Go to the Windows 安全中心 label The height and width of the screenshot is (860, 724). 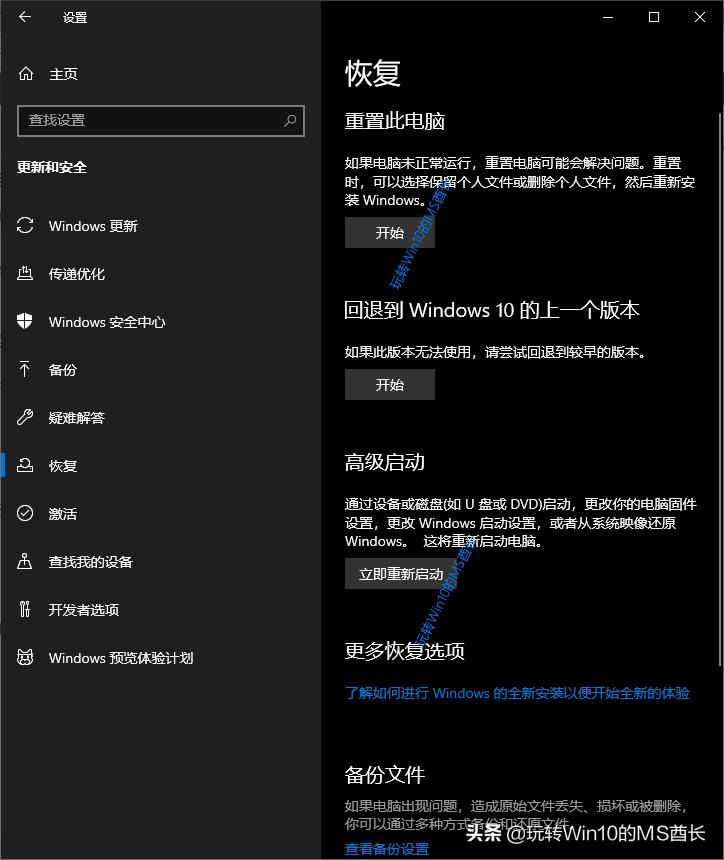107,322
